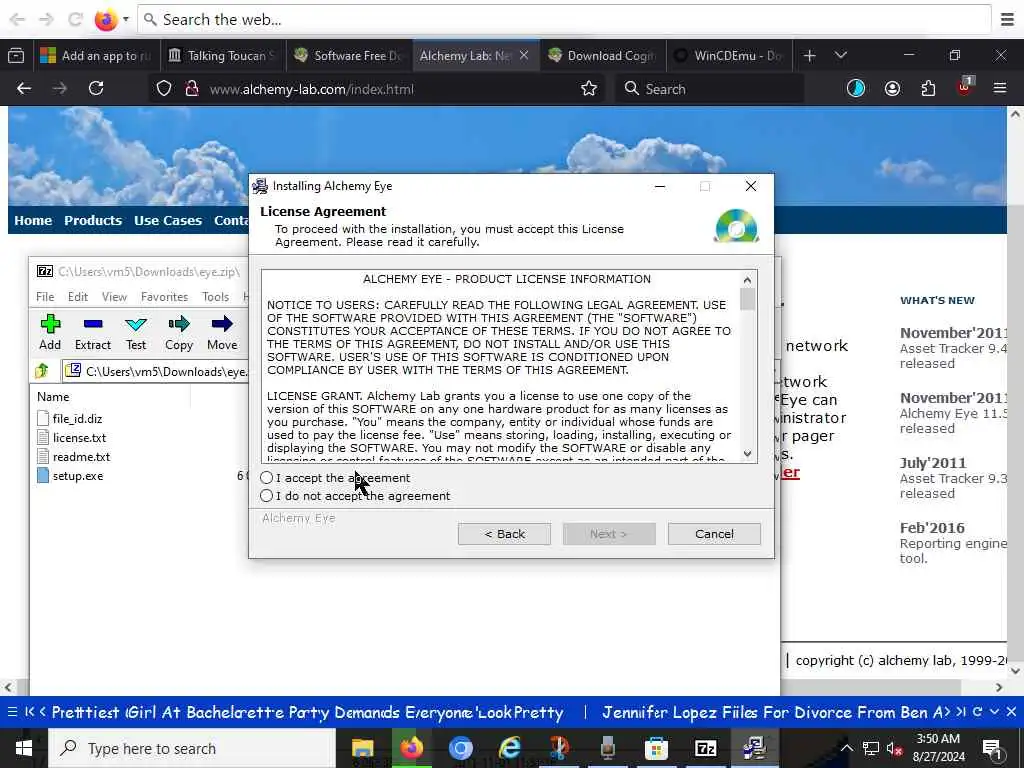Image resolution: width=1024 pixels, height=768 pixels.
Task: Open Firefox from the taskbar
Action: (x=411, y=748)
